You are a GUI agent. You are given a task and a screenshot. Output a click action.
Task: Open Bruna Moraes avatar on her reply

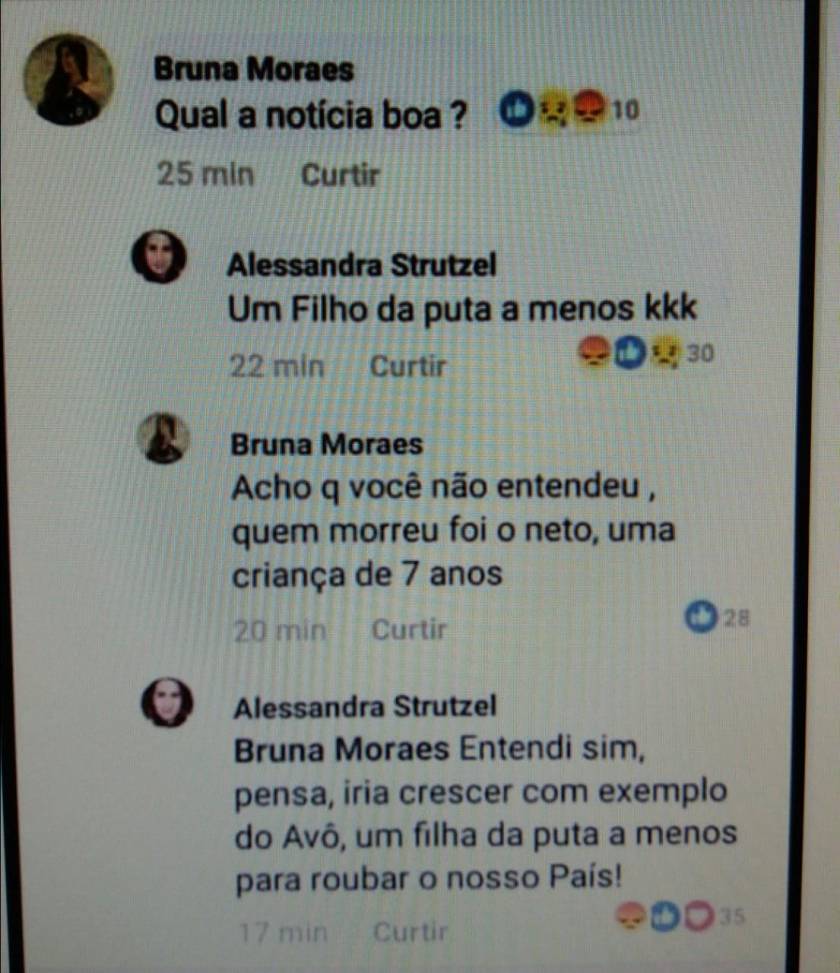point(163,438)
